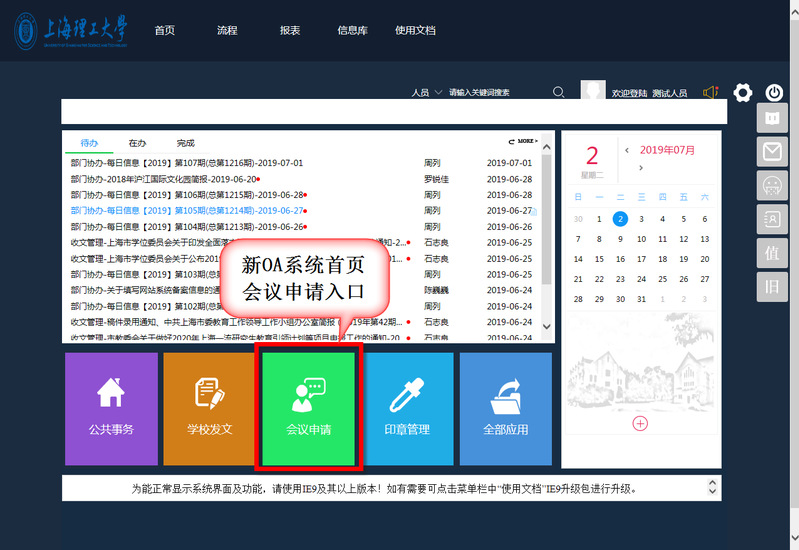Click the speaker notification icon
Image resolution: width=799 pixels, height=550 pixels.
coord(711,93)
